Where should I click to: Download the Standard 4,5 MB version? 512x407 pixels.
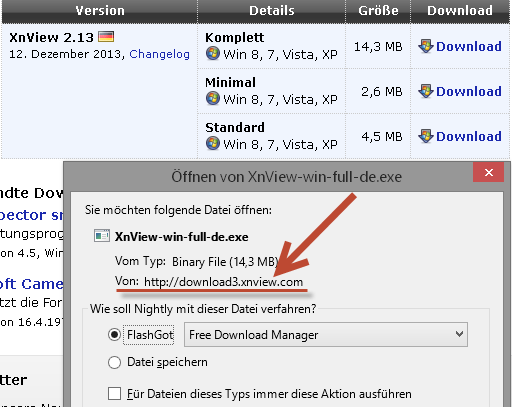(469, 136)
